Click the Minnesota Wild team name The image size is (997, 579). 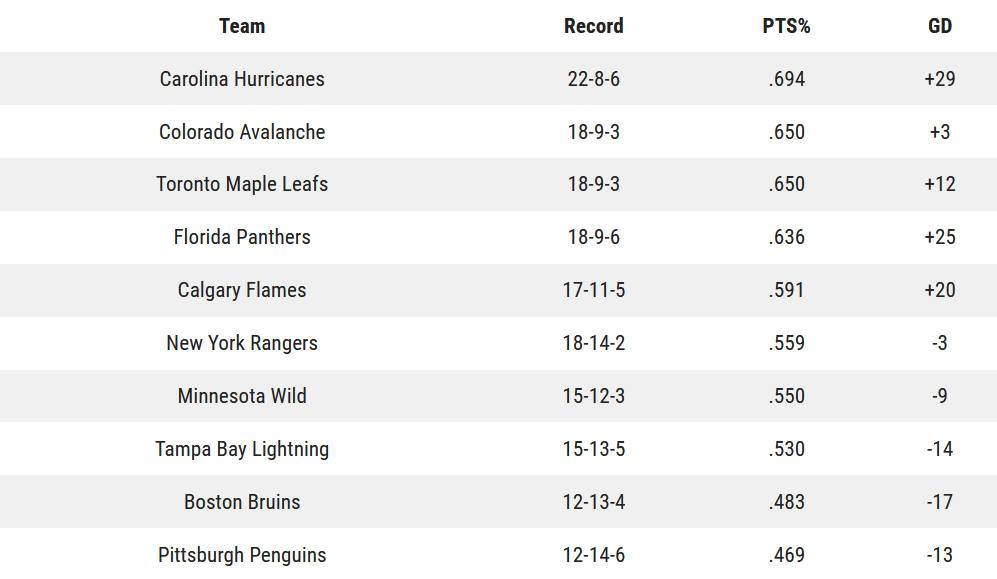[242, 396]
